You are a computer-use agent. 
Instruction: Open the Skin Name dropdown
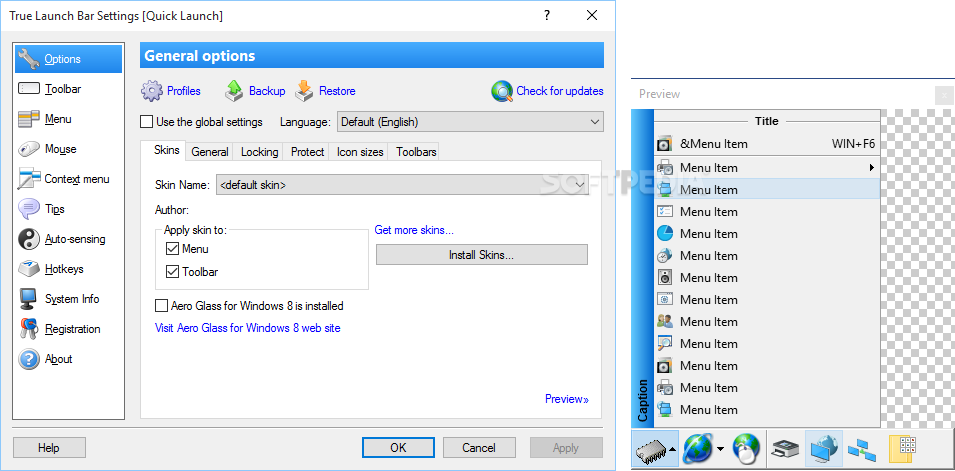[403, 185]
